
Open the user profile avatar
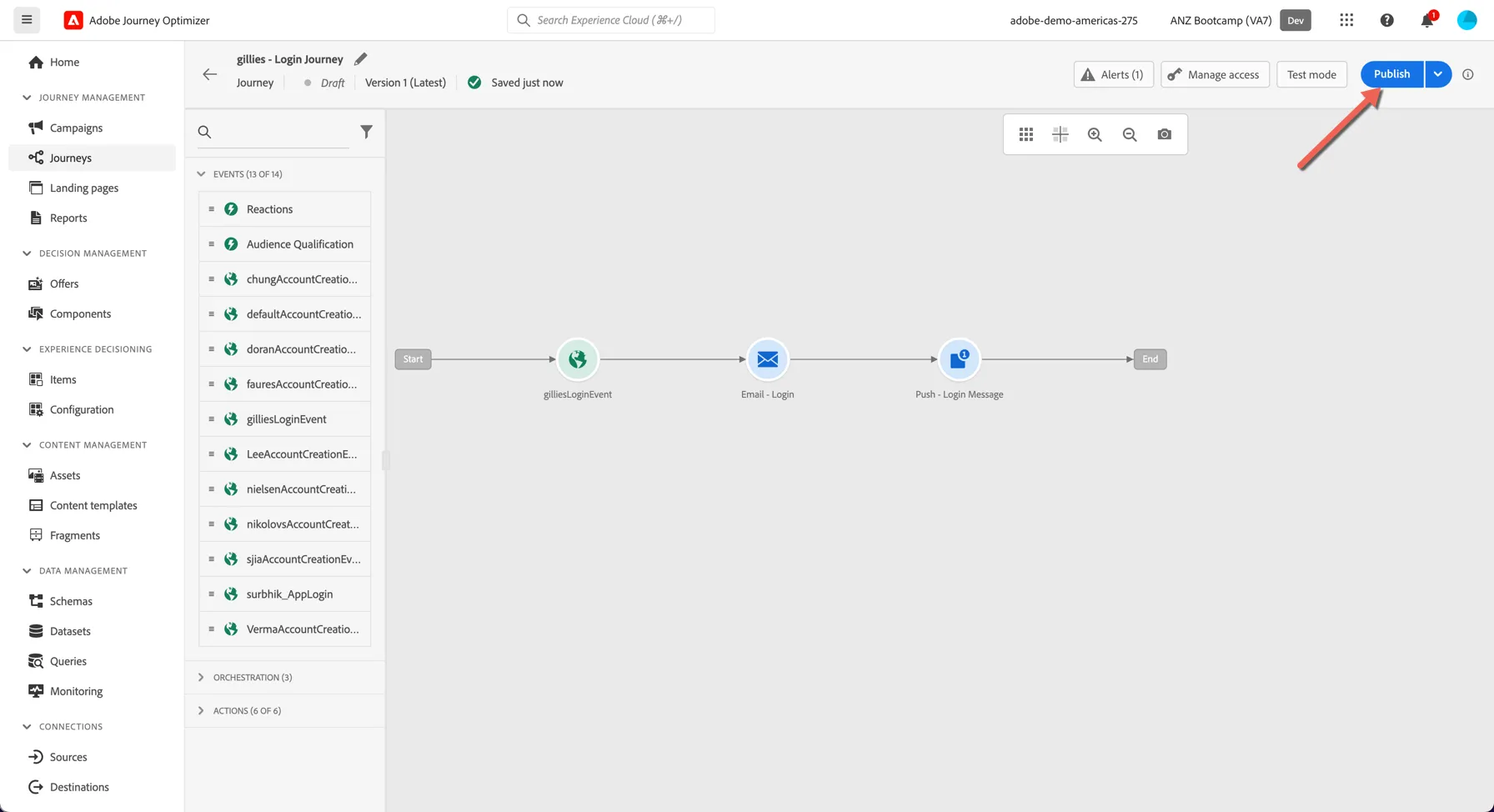coord(1467,20)
